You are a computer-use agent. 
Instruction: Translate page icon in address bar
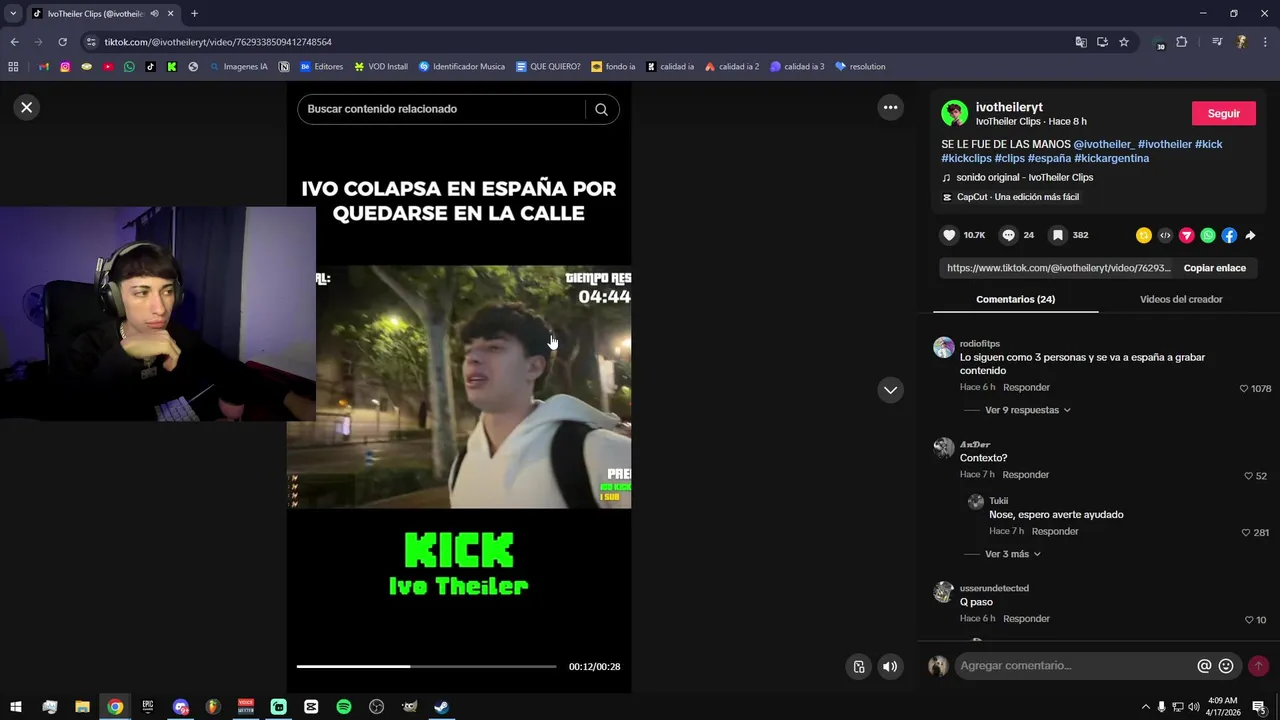click(1080, 42)
